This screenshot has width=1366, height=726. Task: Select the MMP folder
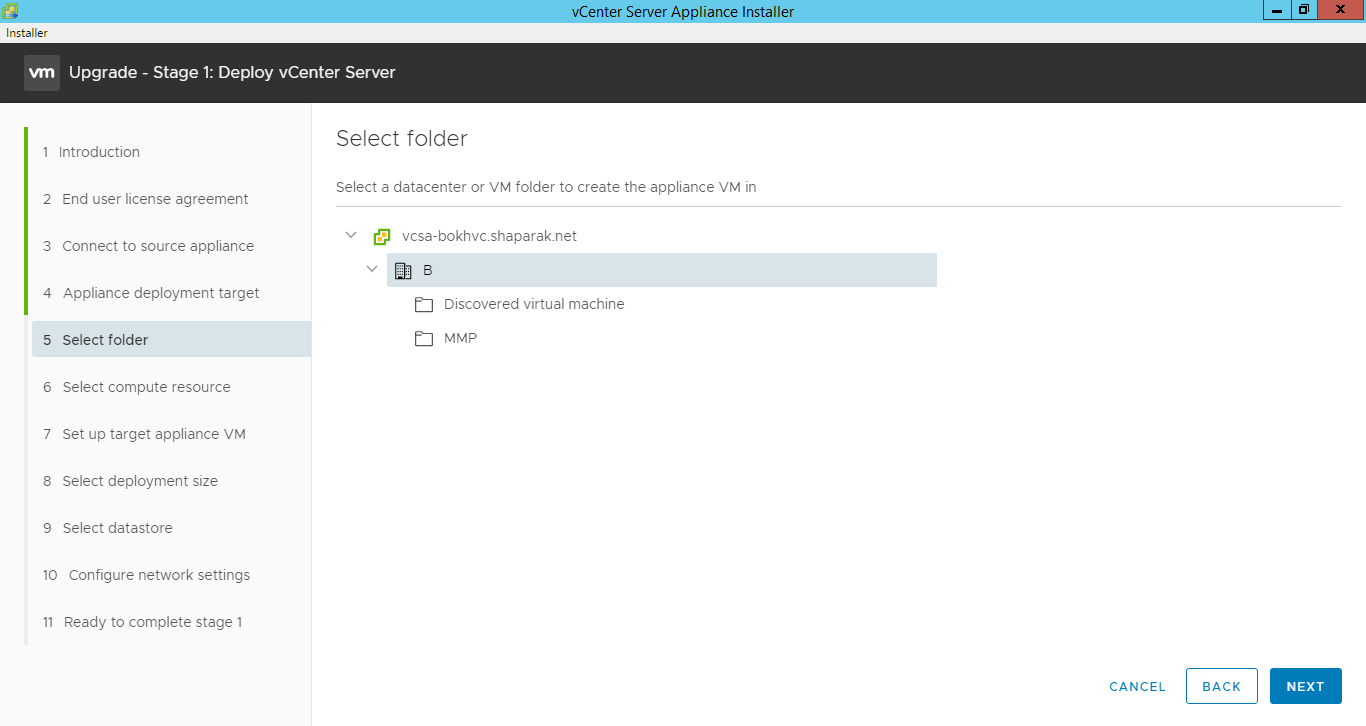pos(460,338)
